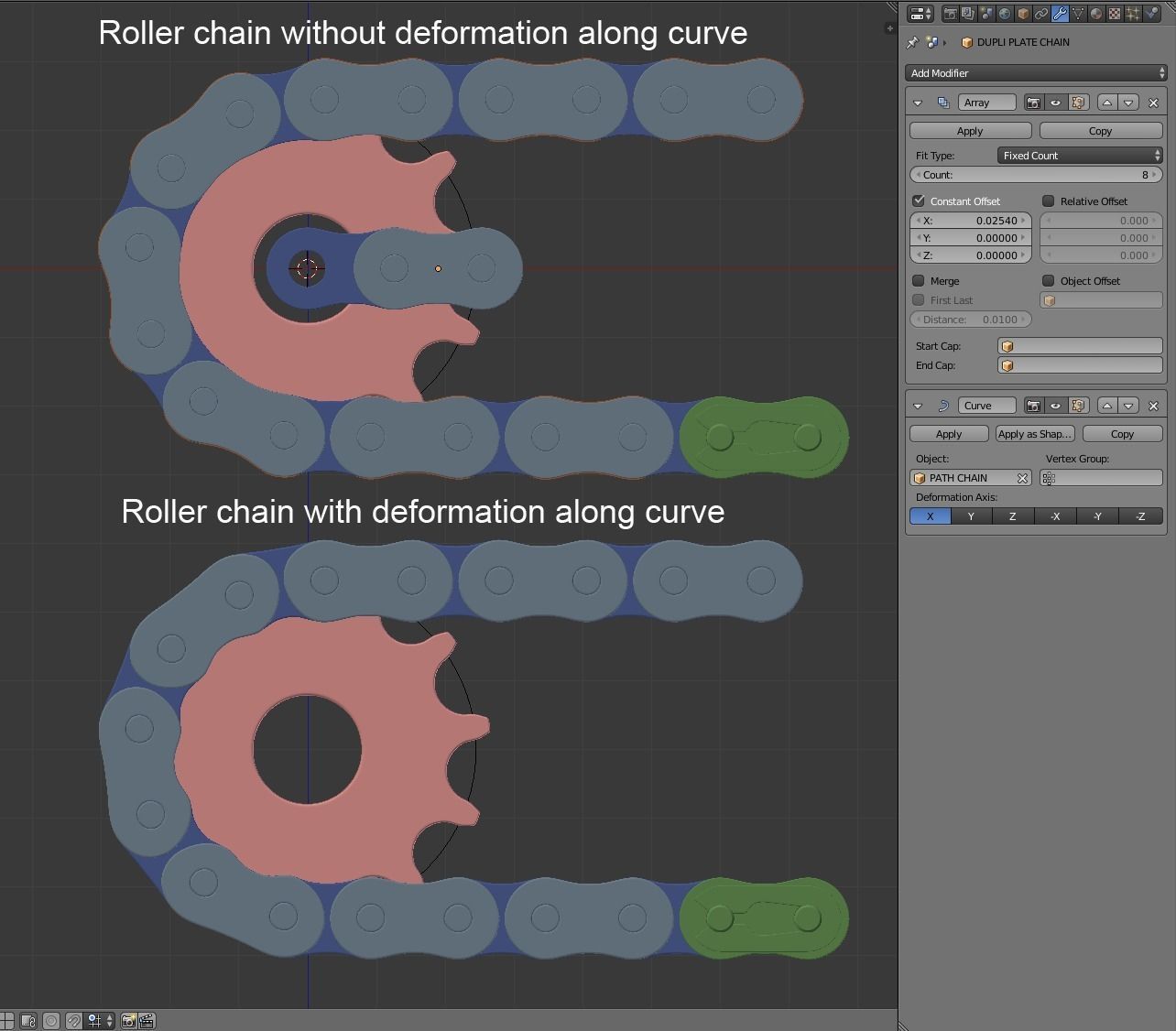This screenshot has width=1176, height=1031.
Task: Move the Curve modifier down in stack
Action: (1129, 406)
